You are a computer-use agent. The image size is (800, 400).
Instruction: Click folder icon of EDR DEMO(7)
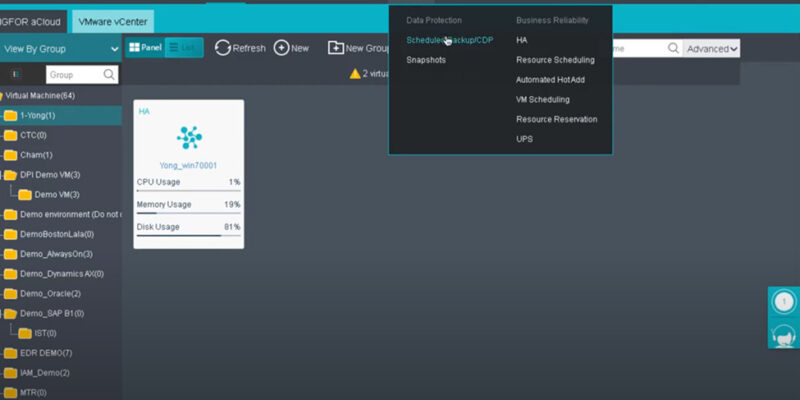coord(10,353)
